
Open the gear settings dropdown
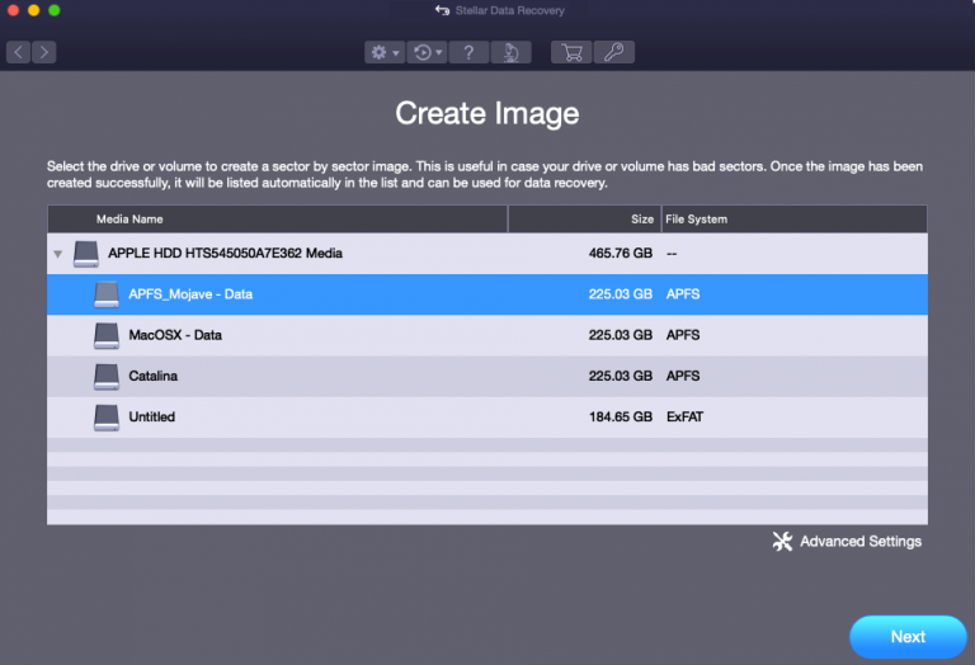tap(384, 53)
